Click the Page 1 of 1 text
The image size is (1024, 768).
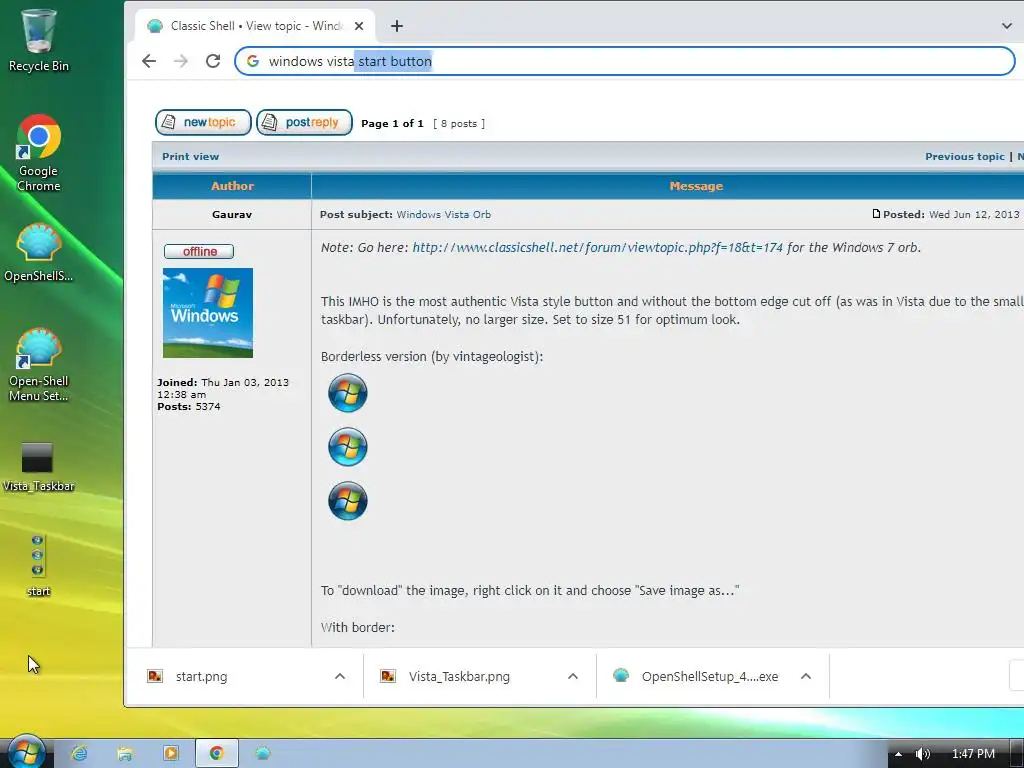point(392,123)
